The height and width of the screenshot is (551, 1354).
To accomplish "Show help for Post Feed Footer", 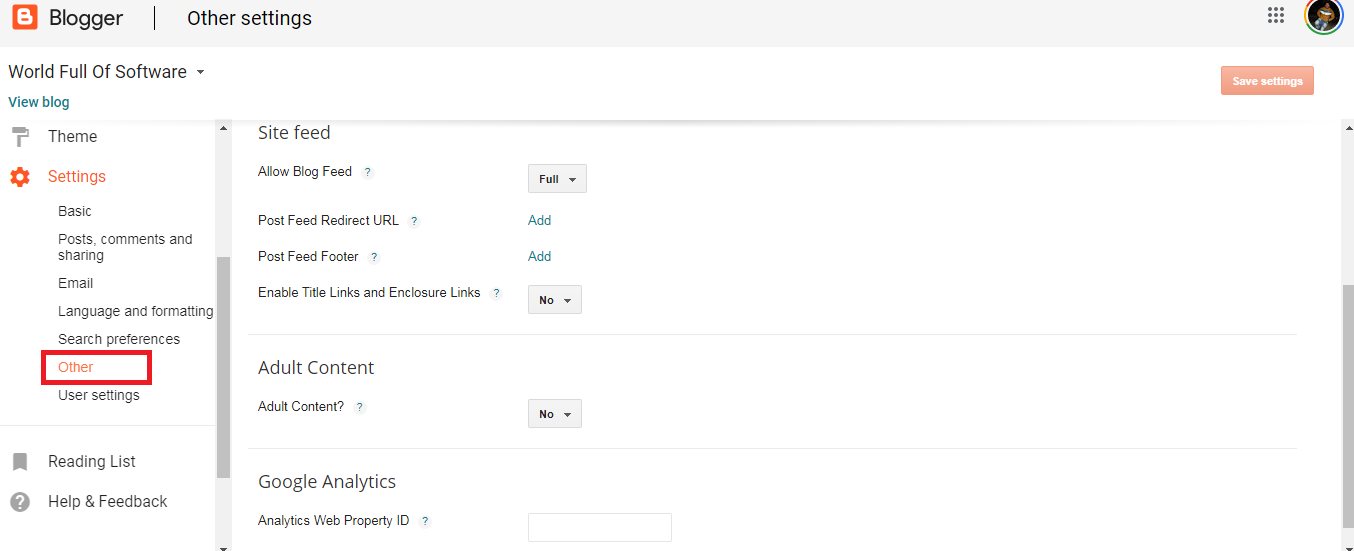I will pos(374,258).
